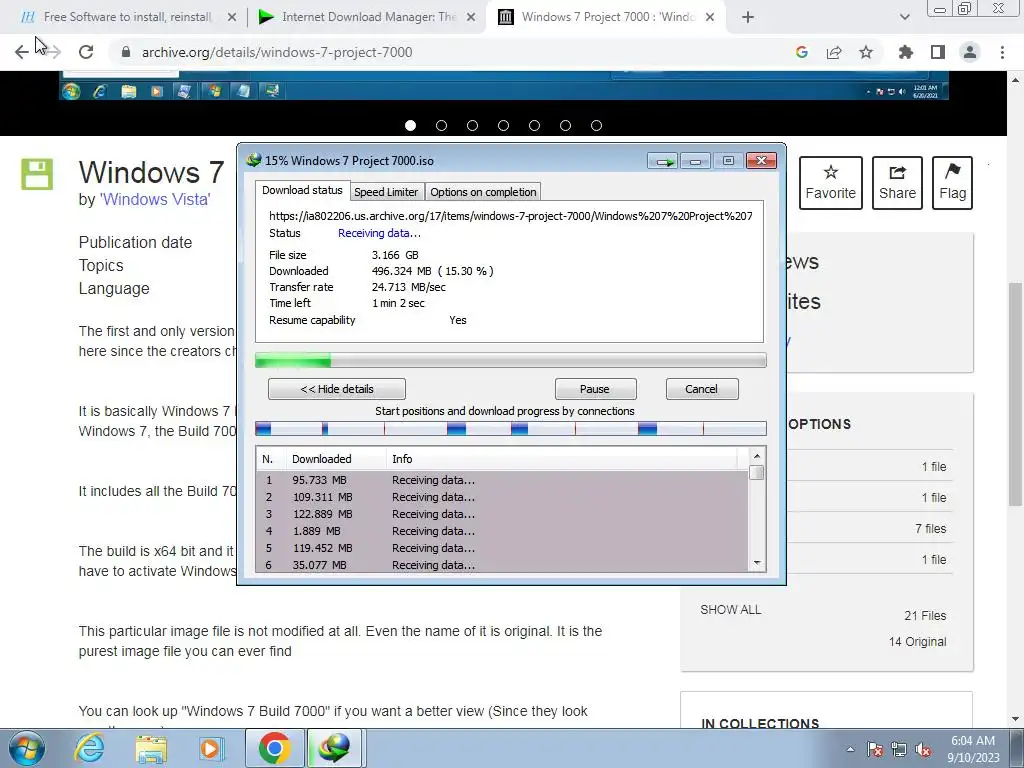Image resolution: width=1024 pixels, height=768 pixels.
Task: Select connection row with 119.452 MB
Action: click(503, 548)
